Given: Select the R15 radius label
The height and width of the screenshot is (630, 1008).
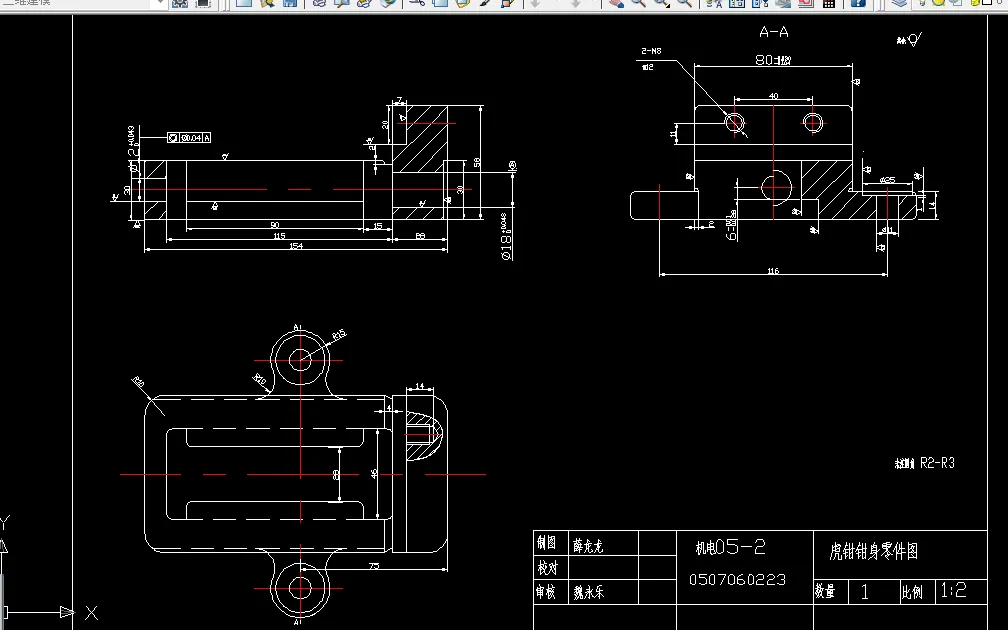Looking at the screenshot, I should pyautogui.click(x=339, y=335).
